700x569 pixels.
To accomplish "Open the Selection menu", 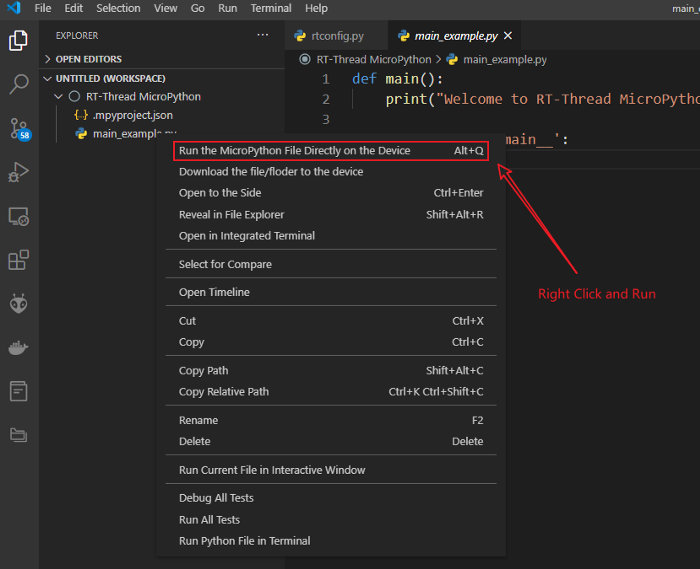I will tap(118, 8).
